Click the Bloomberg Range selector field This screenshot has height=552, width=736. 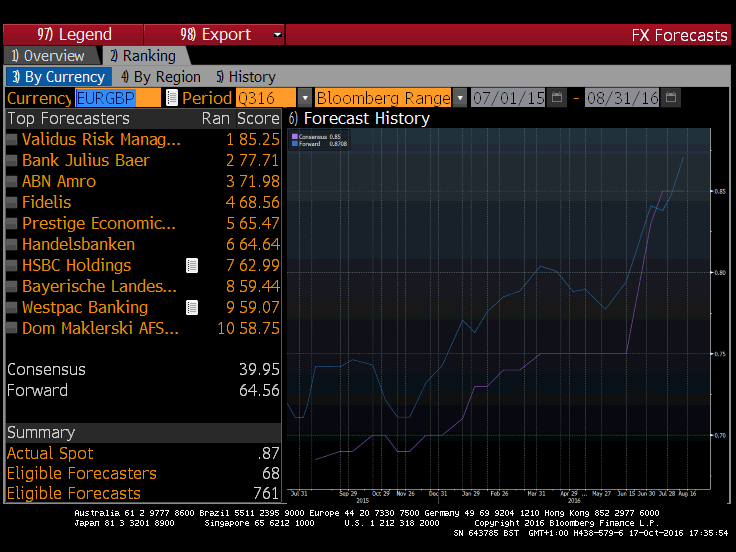tap(383, 98)
